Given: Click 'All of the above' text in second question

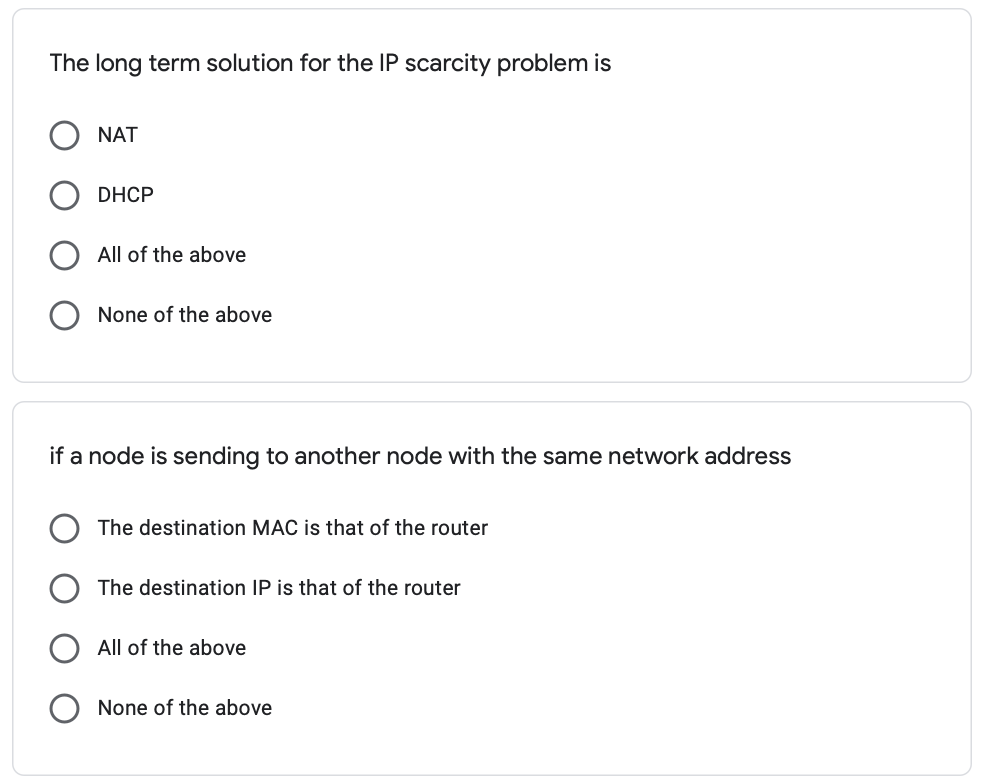Looking at the screenshot, I should point(171,648).
